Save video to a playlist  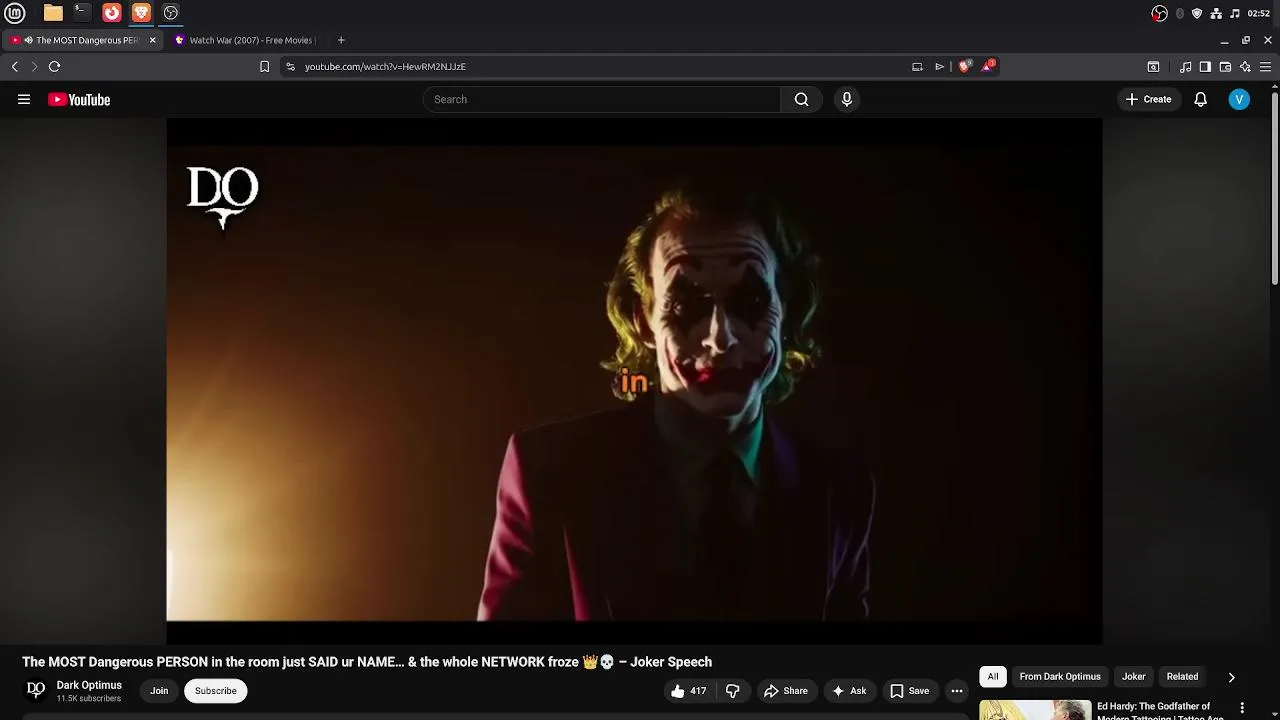910,691
